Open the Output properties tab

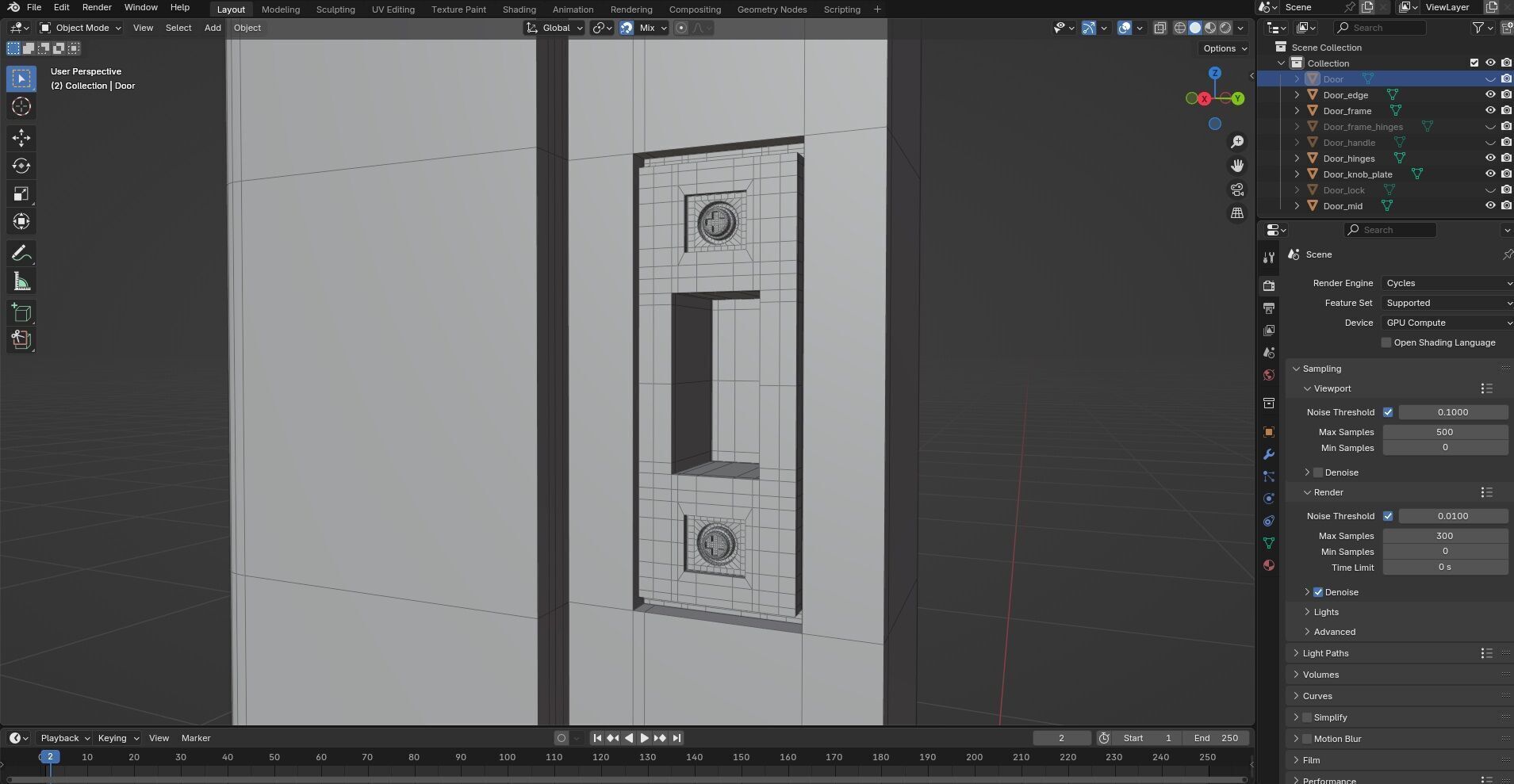[x=1269, y=308]
